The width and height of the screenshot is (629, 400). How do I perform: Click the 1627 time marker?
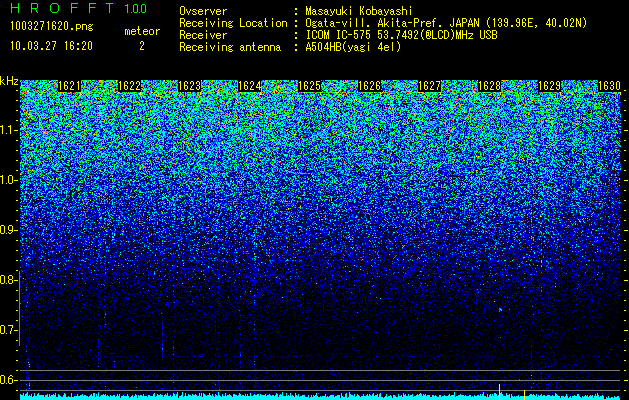429,86
